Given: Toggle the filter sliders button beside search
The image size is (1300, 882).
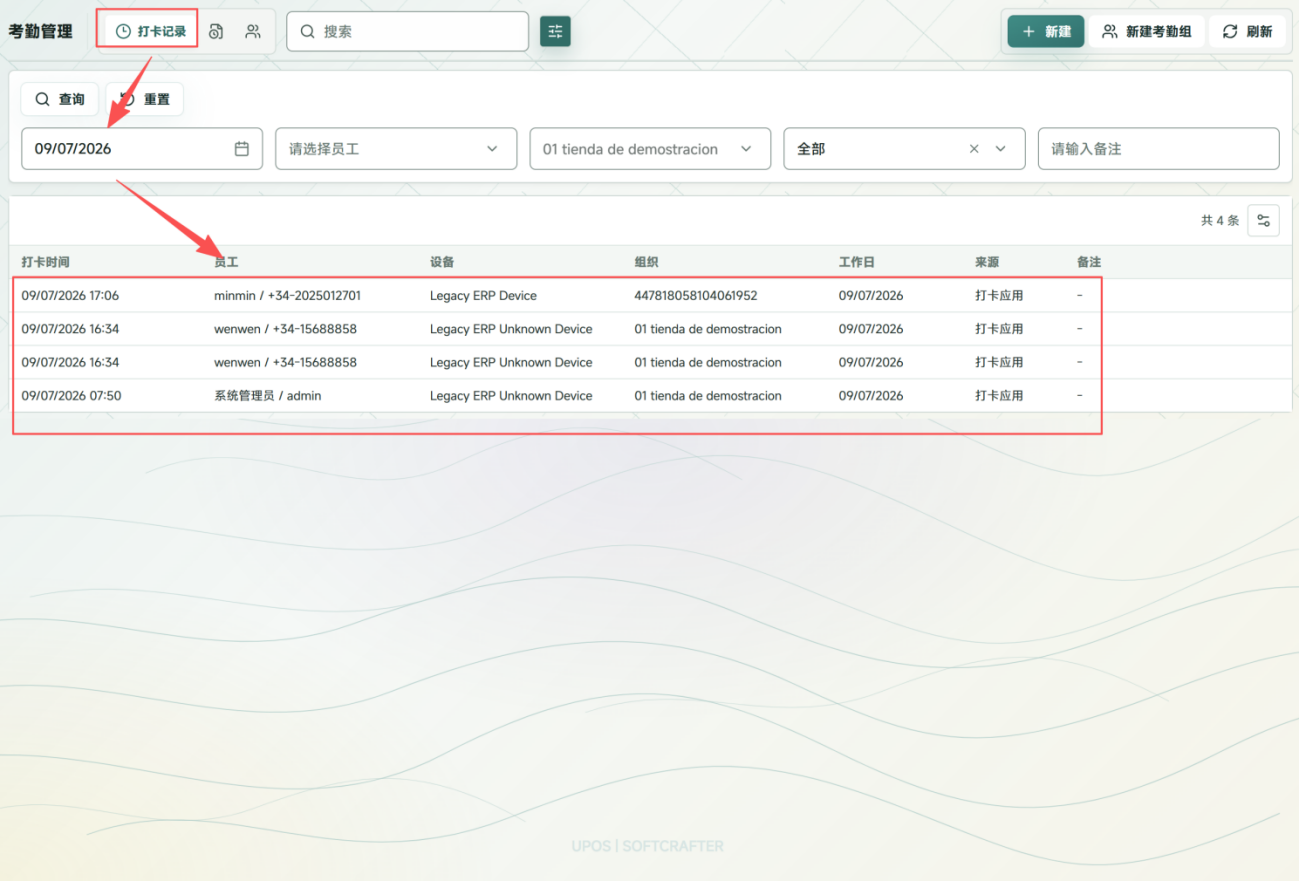Looking at the screenshot, I should (555, 31).
